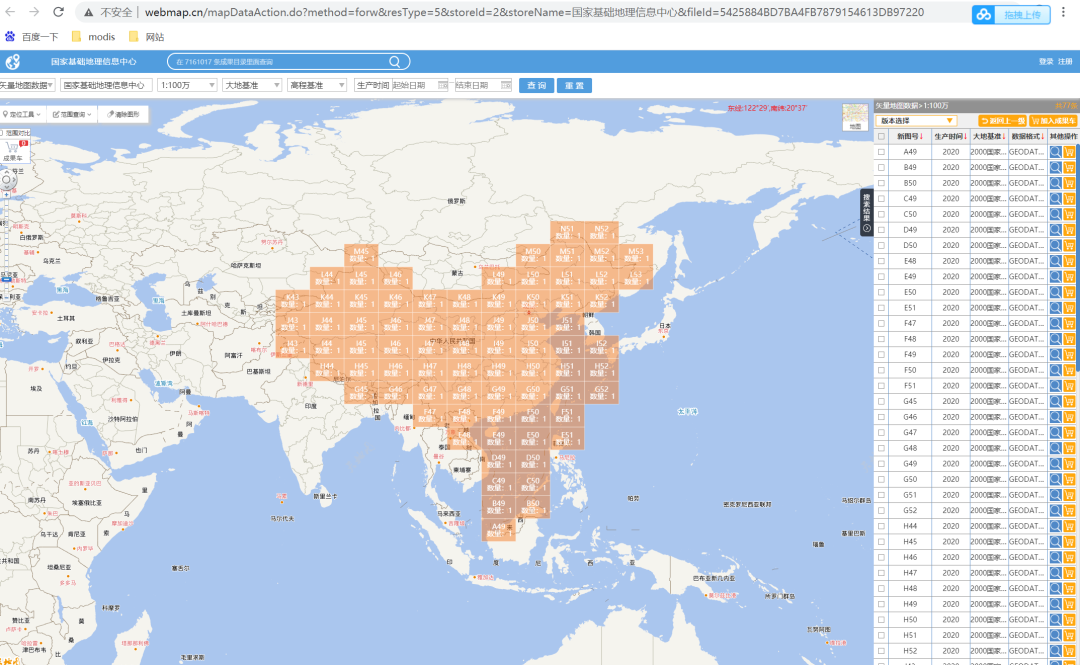Toggle the select-all checkbox in table header
This screenshot has width=1080, height=665.
point(881,136)
